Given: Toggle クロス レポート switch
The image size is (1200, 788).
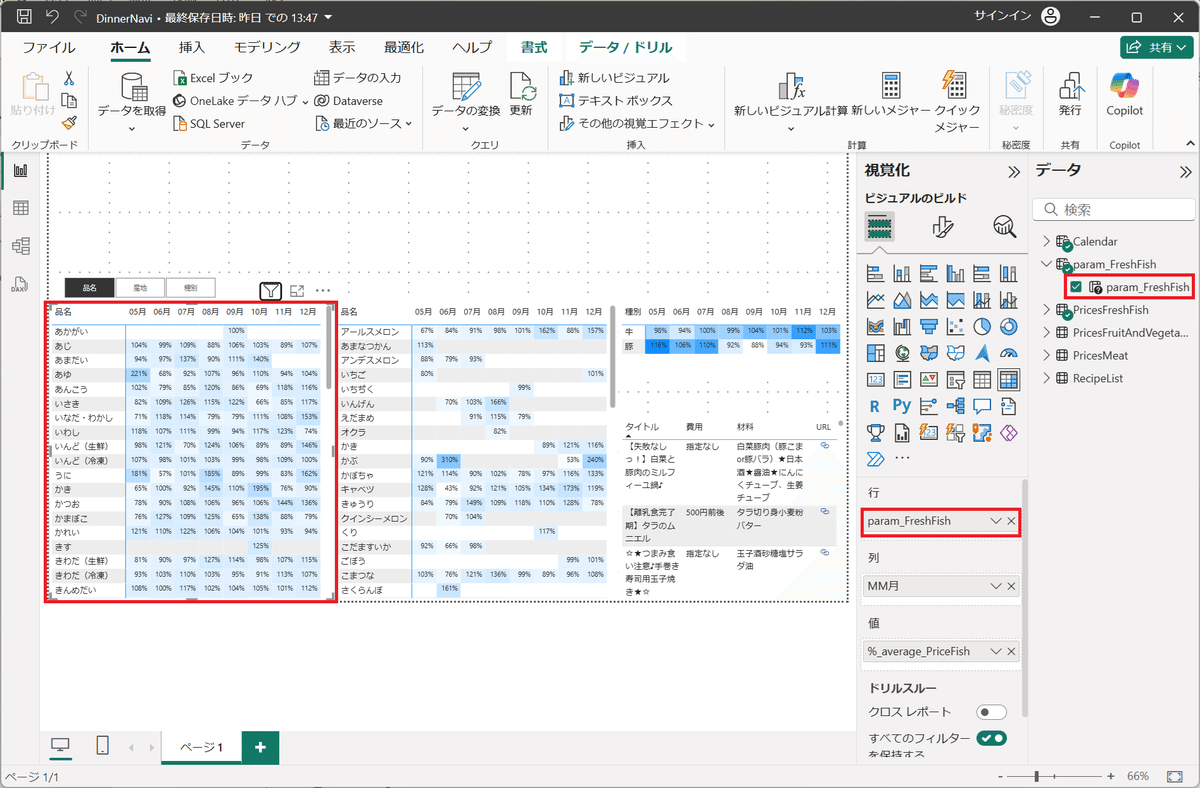Looking at the screenshot, I should tap(991, 712).
